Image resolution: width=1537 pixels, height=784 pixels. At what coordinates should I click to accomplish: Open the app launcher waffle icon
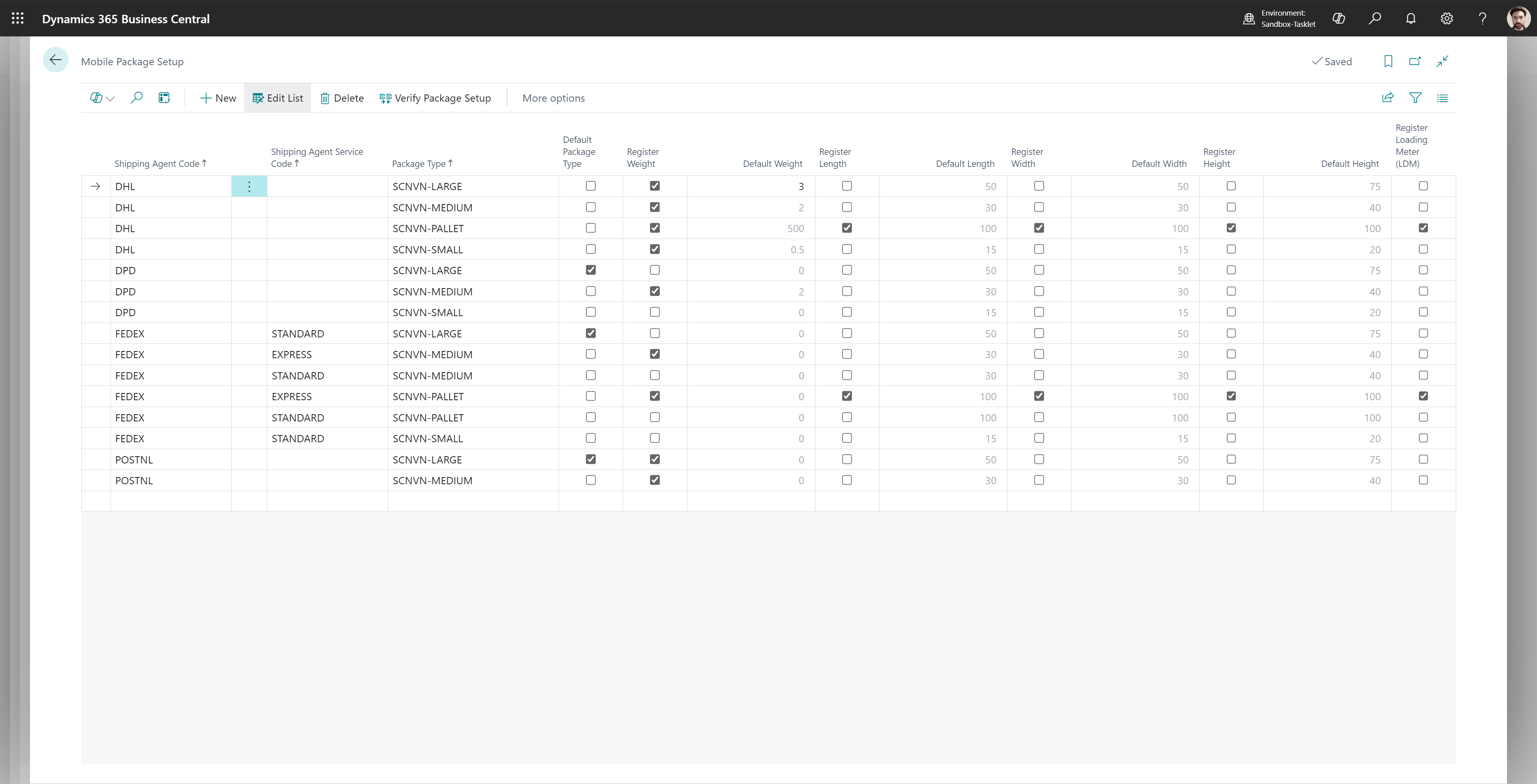click(18, 18)
